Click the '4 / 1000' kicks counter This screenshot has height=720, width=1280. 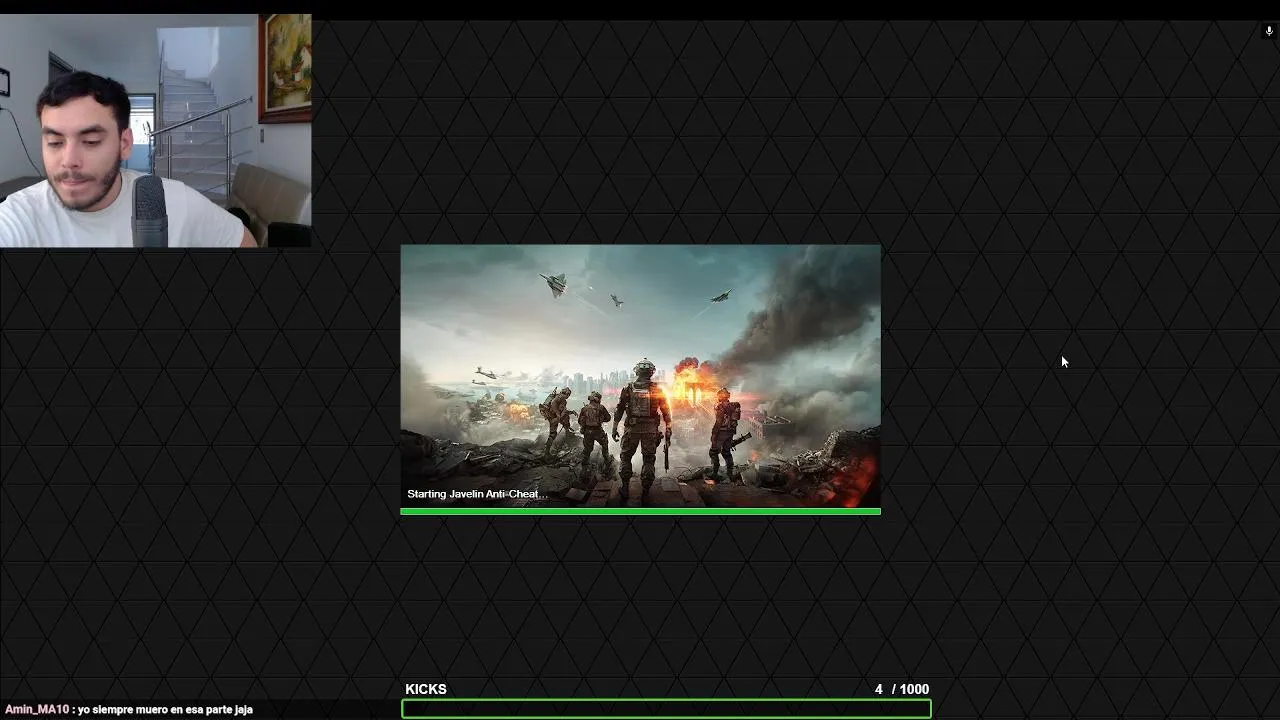pos(902,689)
